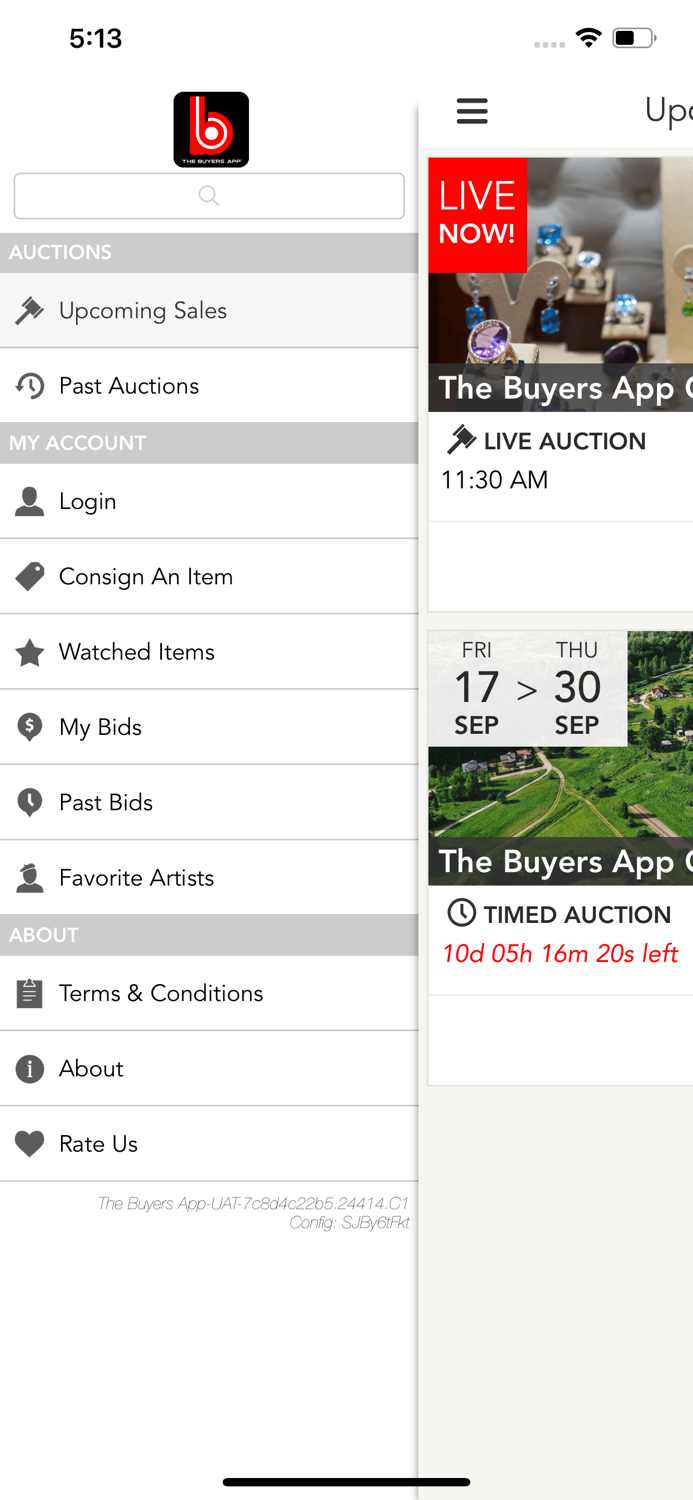
Task: Click the document icon for Terms & Conditions
Action: point(30,992)
